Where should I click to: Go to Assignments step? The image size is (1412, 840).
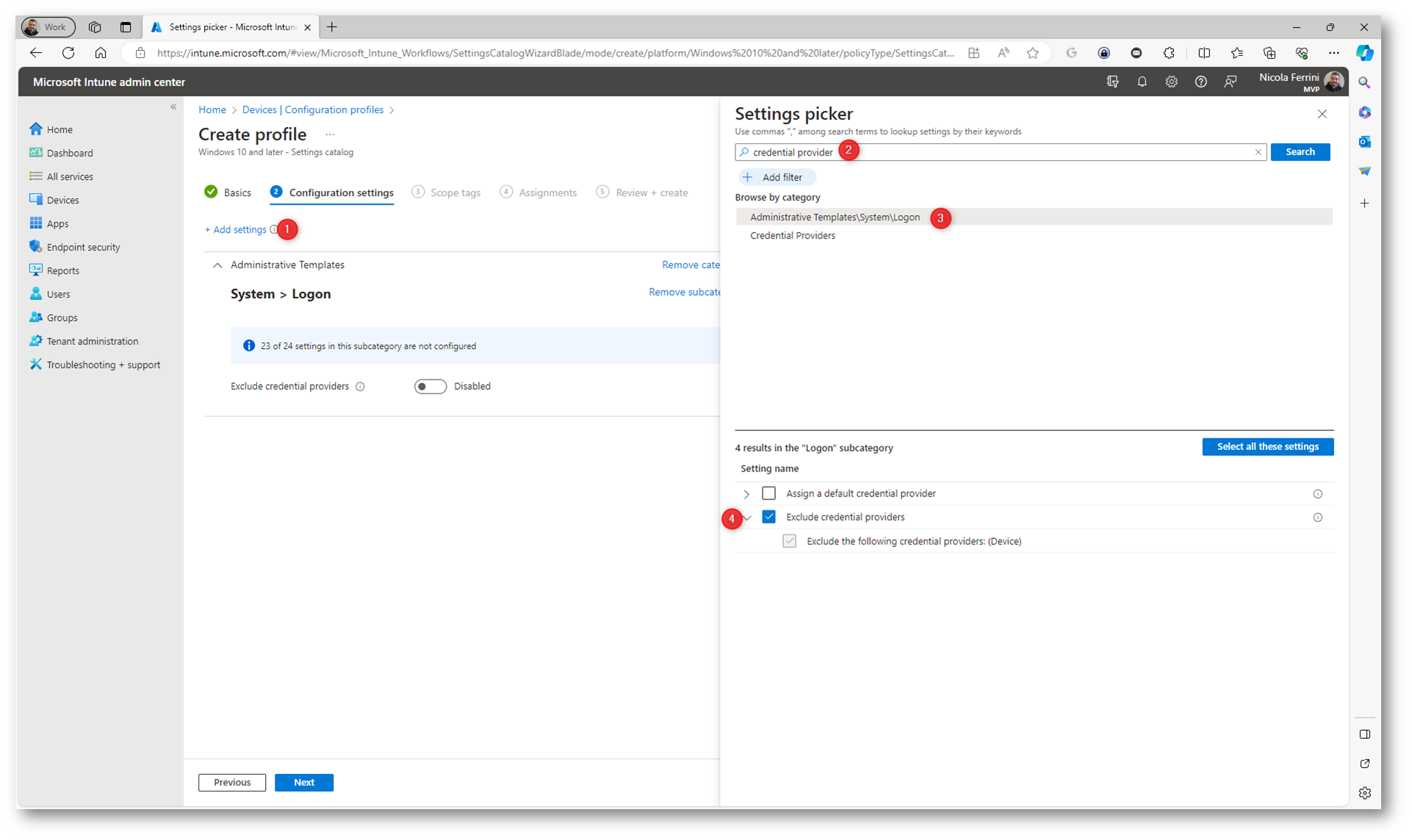(538, 192)
